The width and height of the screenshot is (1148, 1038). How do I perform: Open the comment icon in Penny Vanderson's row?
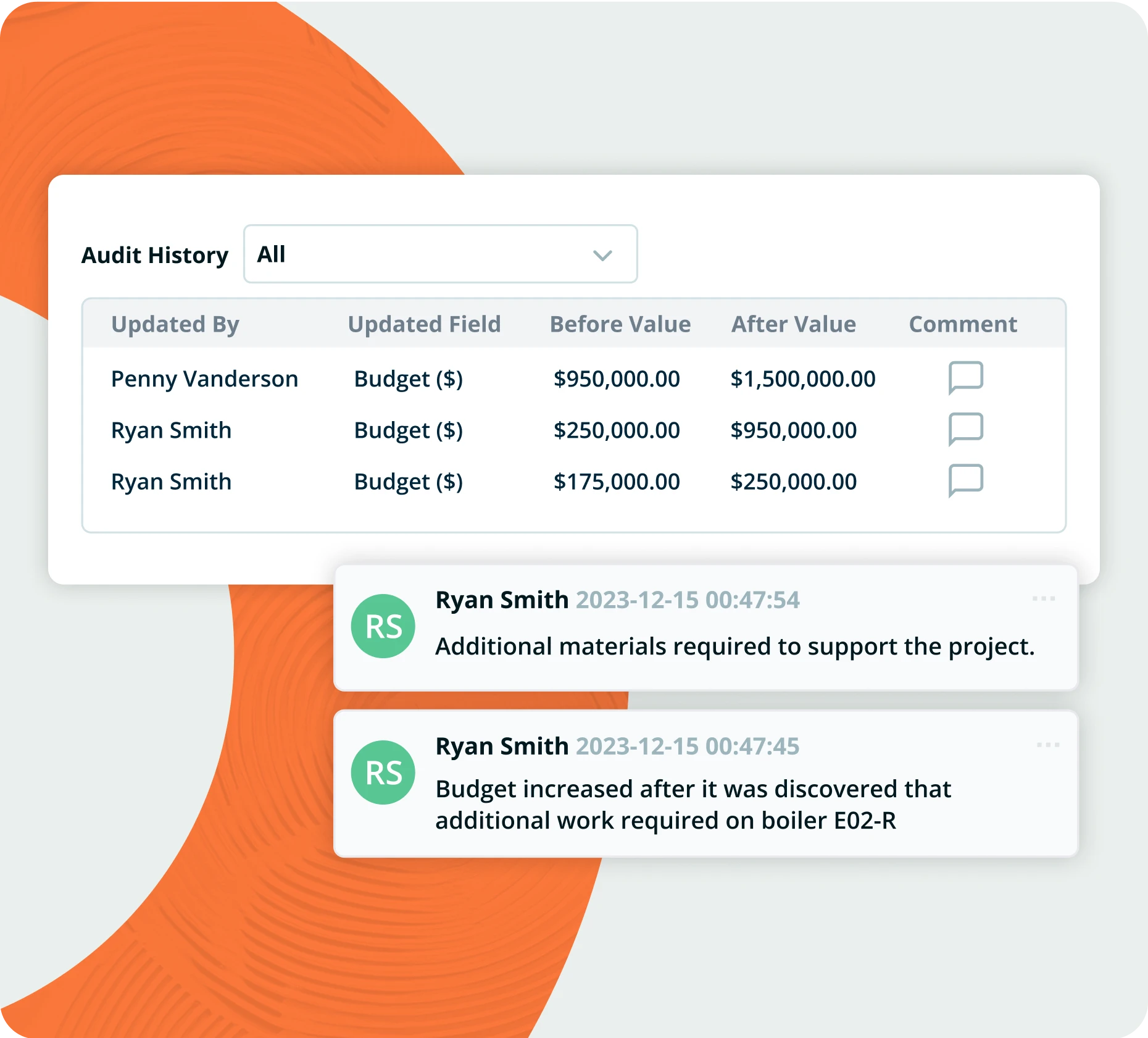click(965, 377)
